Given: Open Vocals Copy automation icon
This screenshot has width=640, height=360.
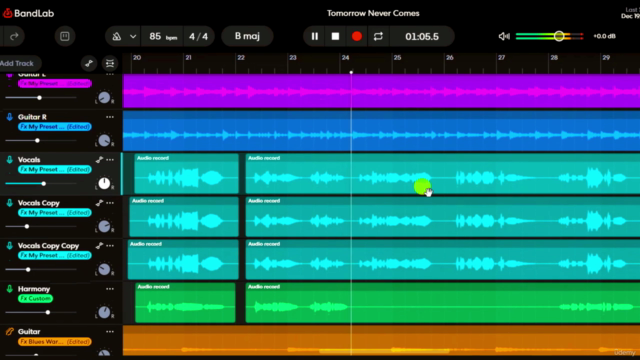Looking at the screenshot, I should 99,203.
